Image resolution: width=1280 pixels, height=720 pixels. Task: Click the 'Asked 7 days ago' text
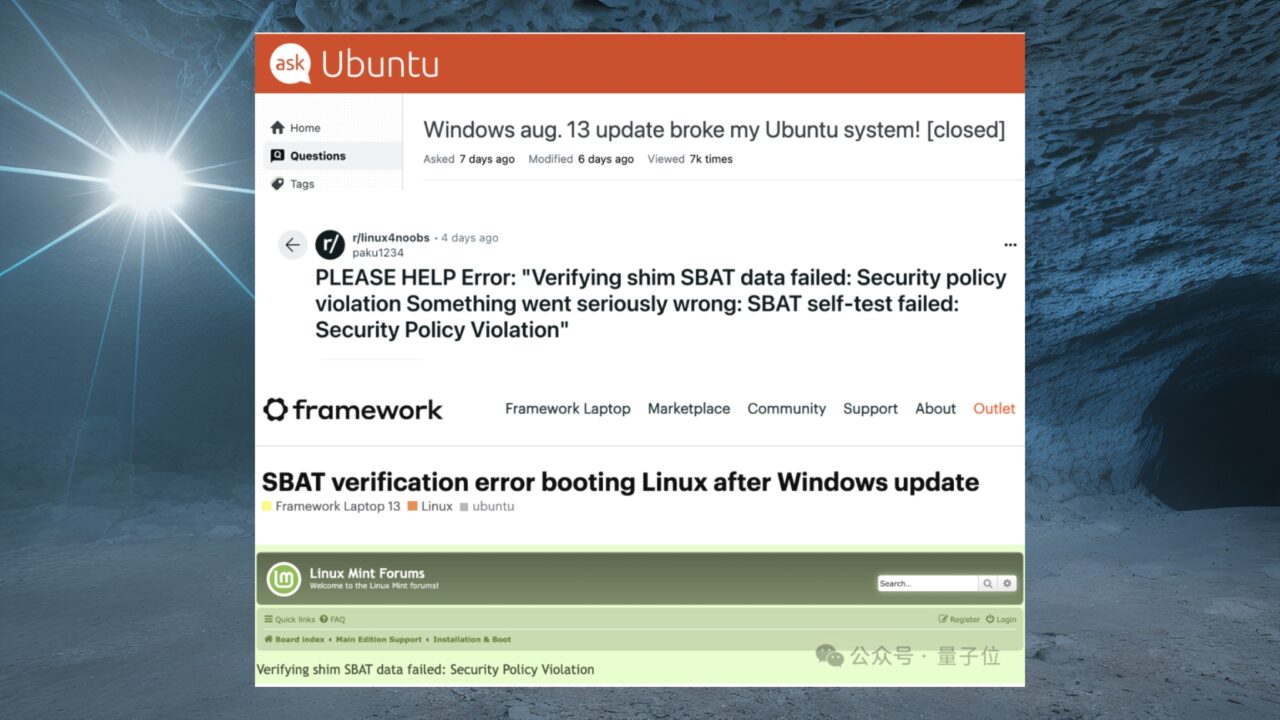coord(469,159)
